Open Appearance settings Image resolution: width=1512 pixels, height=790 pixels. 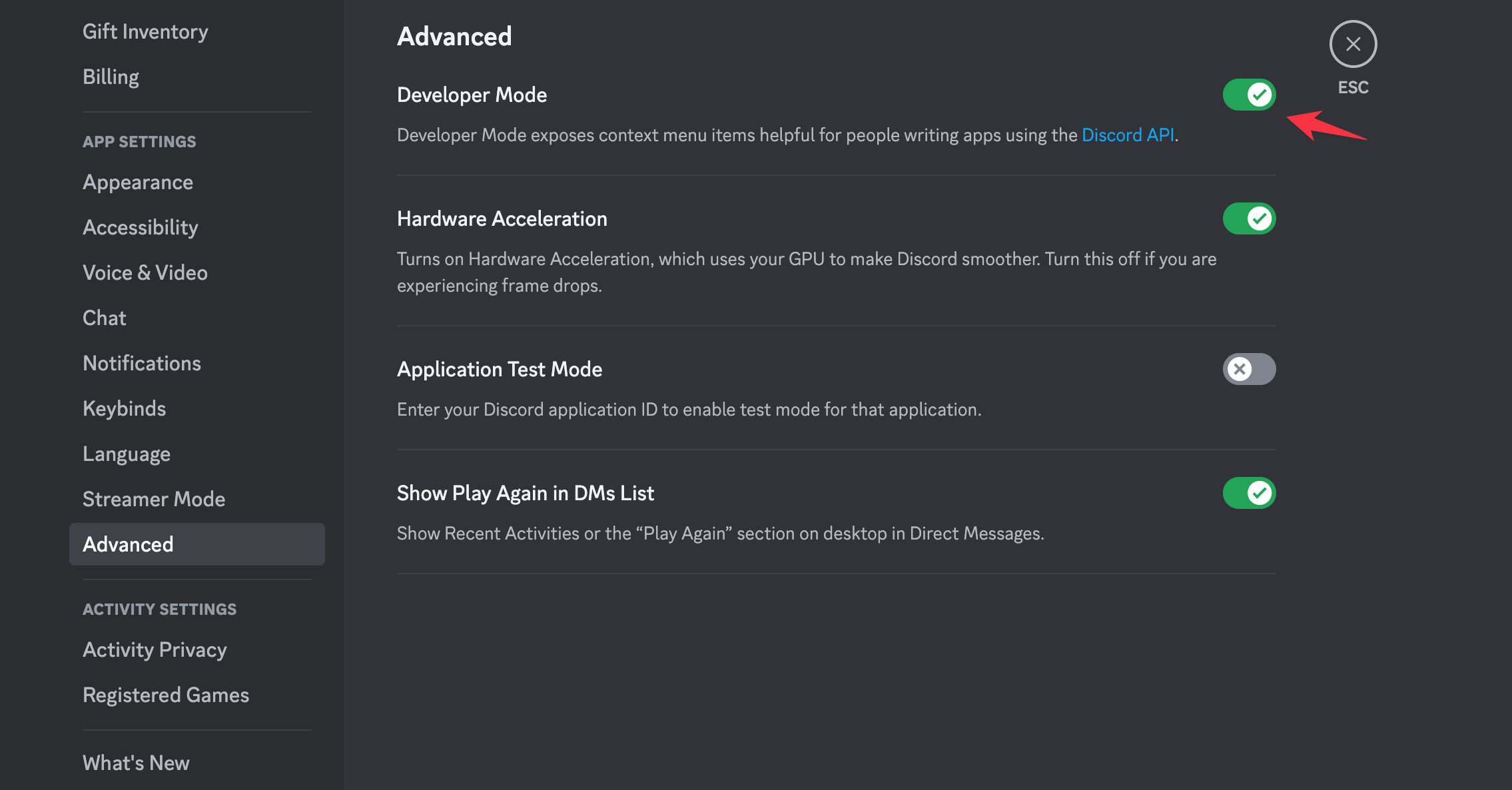(138, 182)
